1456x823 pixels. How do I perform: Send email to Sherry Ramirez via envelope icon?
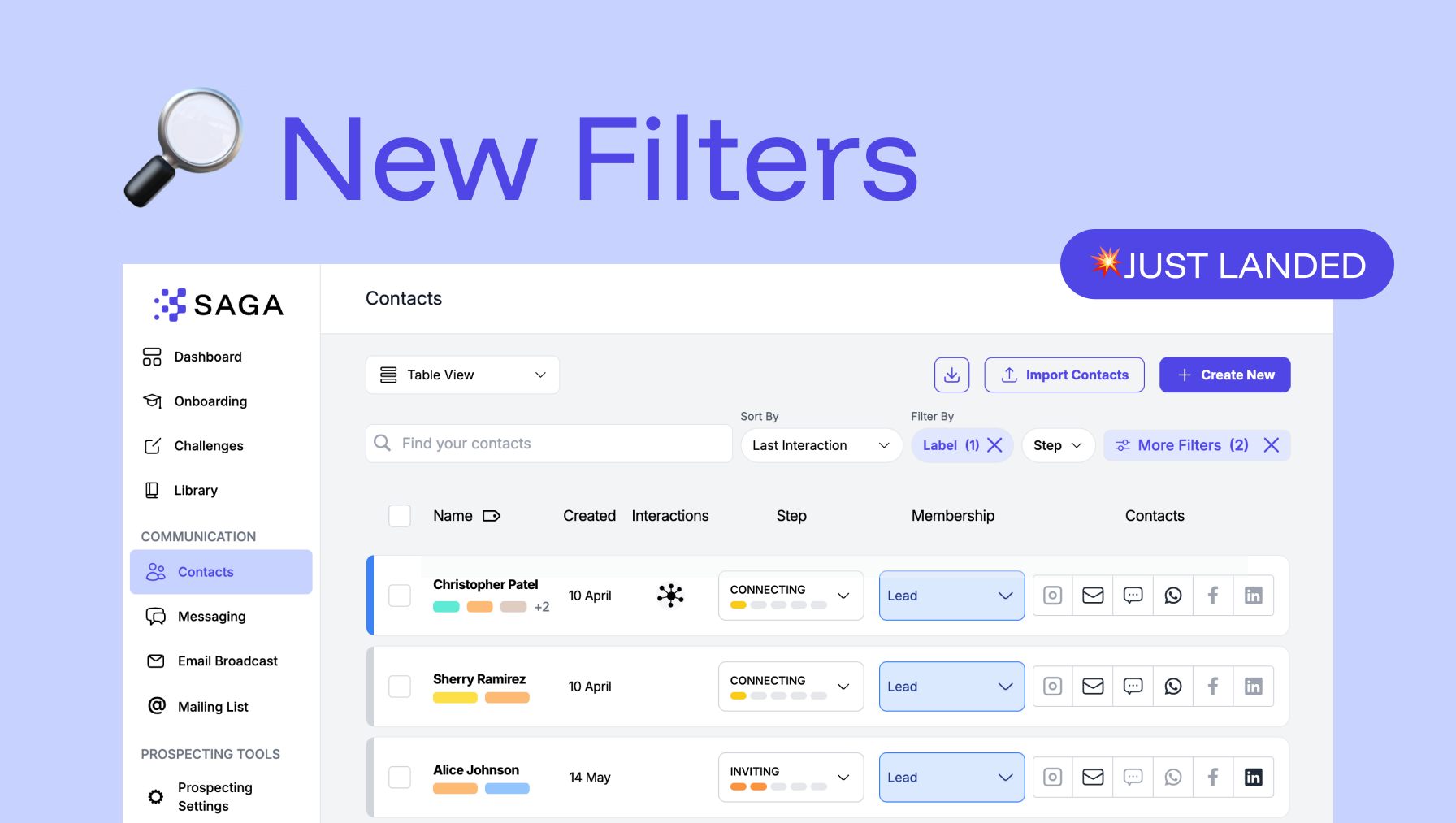(1093, 687)
